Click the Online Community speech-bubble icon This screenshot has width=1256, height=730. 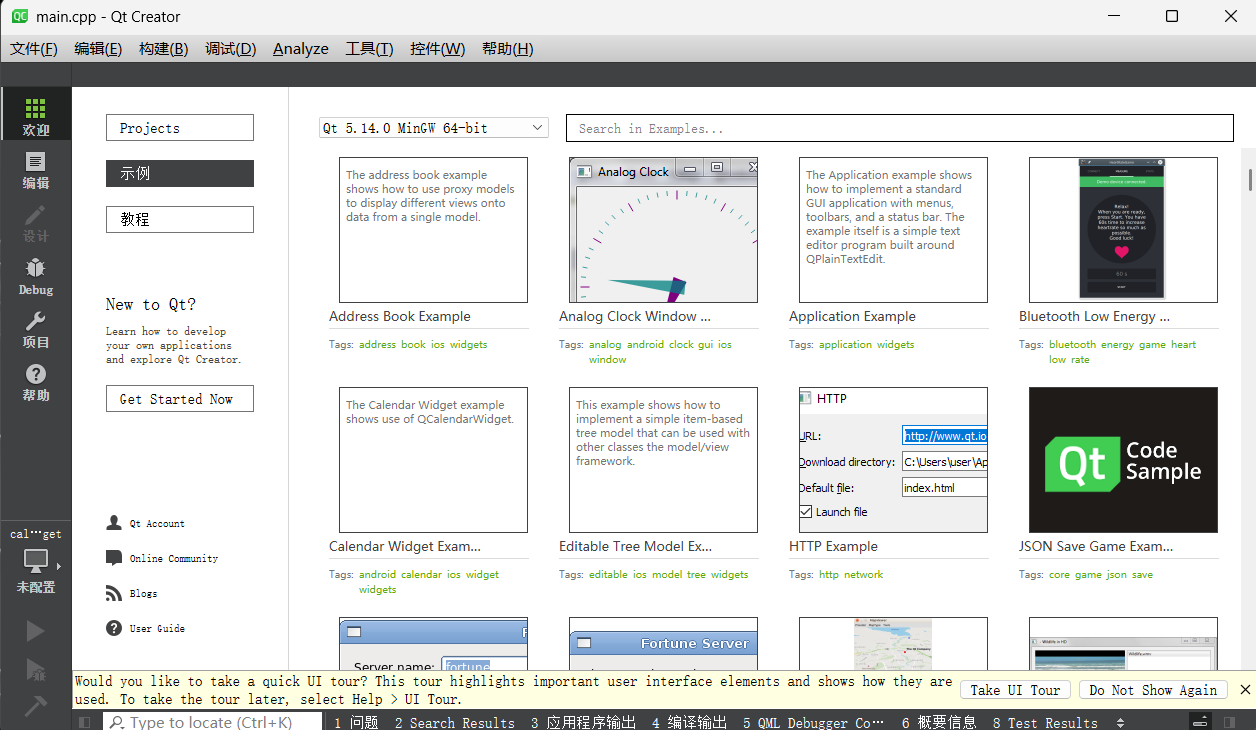[113, 558]
